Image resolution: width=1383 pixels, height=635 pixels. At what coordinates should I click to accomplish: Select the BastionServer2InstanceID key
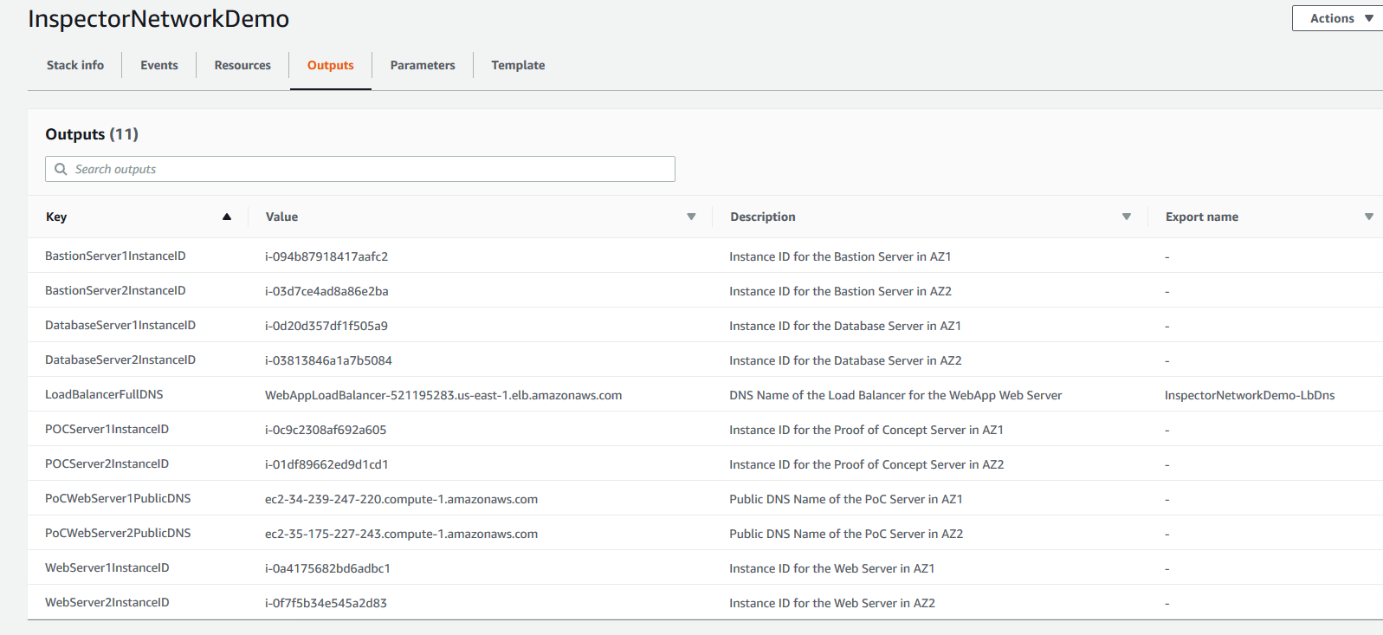click(x=115, y=291)
